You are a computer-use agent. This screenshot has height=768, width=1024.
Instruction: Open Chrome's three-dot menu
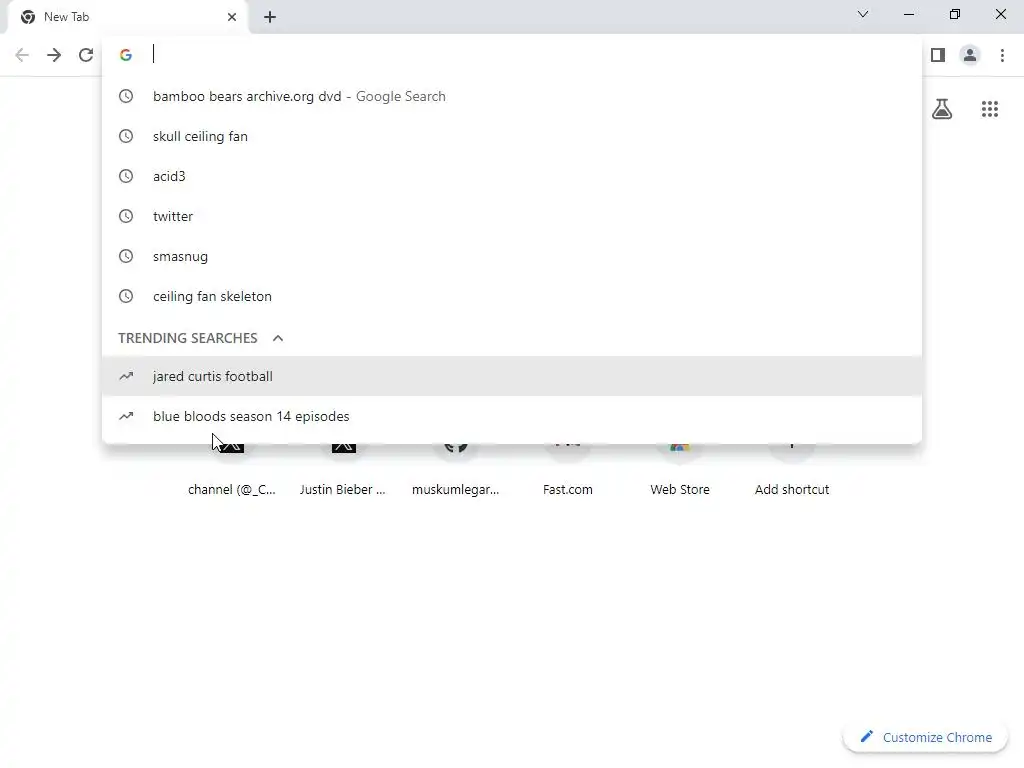(x=1002, y=55)
